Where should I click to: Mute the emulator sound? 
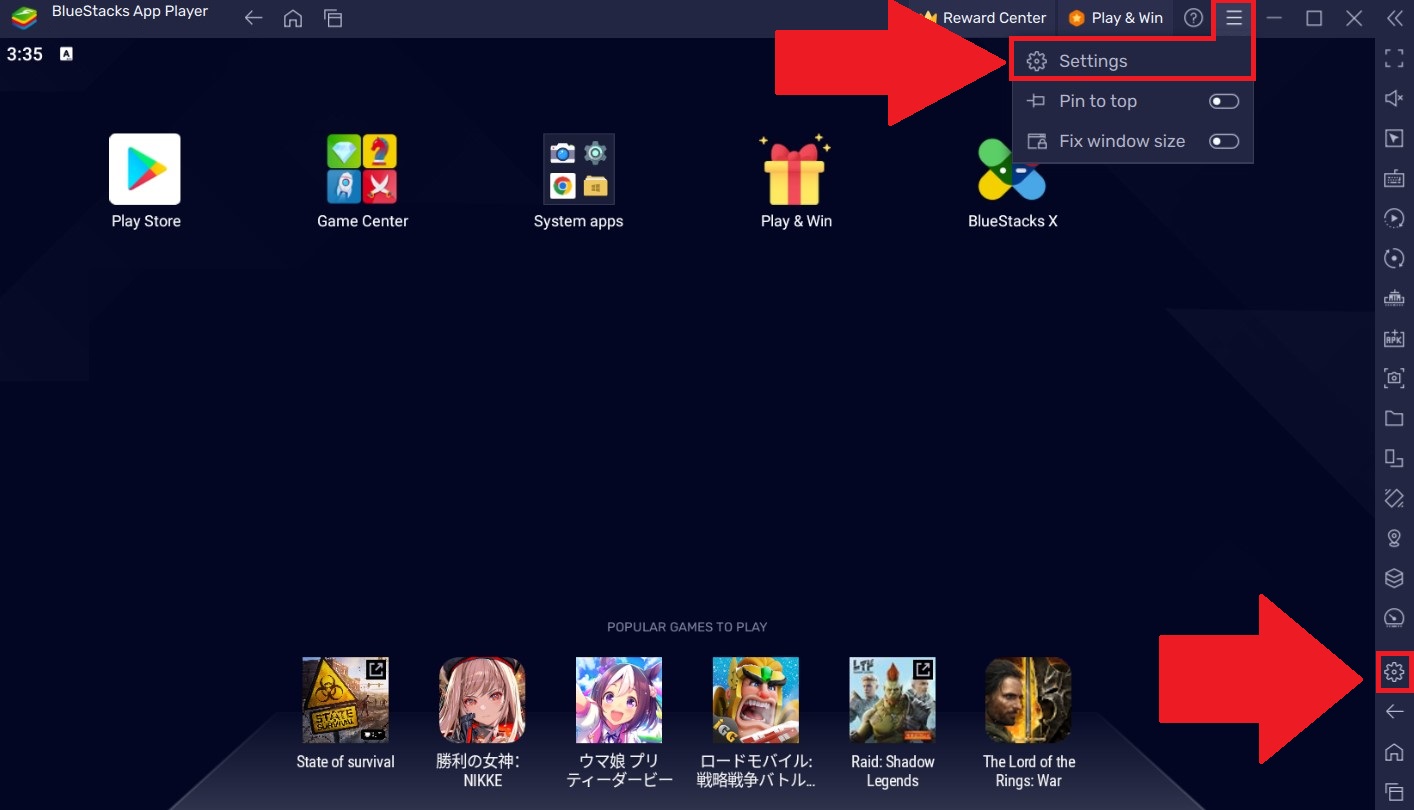(x=1393, y=98)
